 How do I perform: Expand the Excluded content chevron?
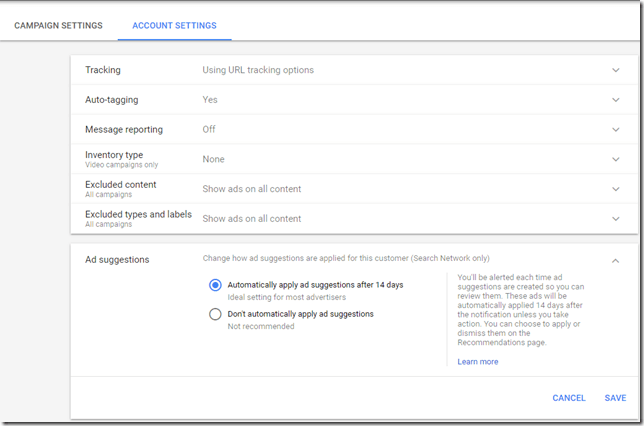(616, 188)
